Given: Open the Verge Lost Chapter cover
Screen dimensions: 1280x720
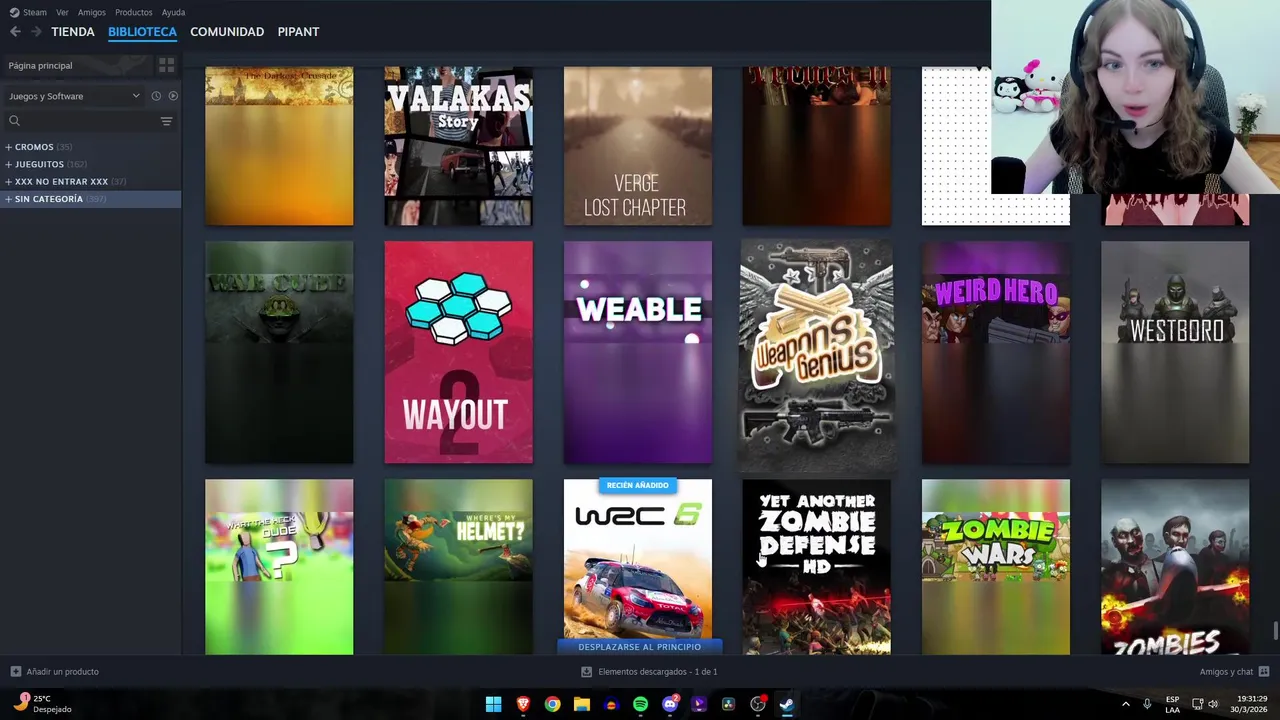Looking at the screenshot, I should pyautogui.click(x=638, y=146).
